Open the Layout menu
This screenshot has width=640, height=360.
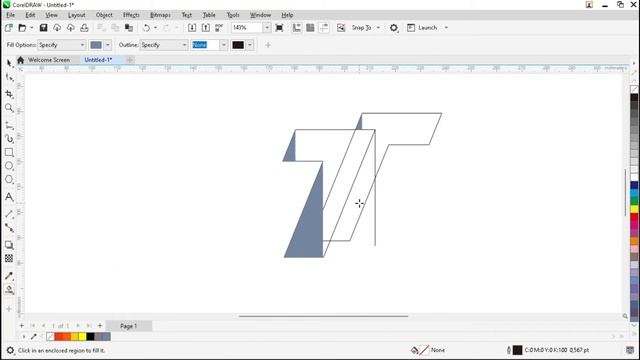76,15
